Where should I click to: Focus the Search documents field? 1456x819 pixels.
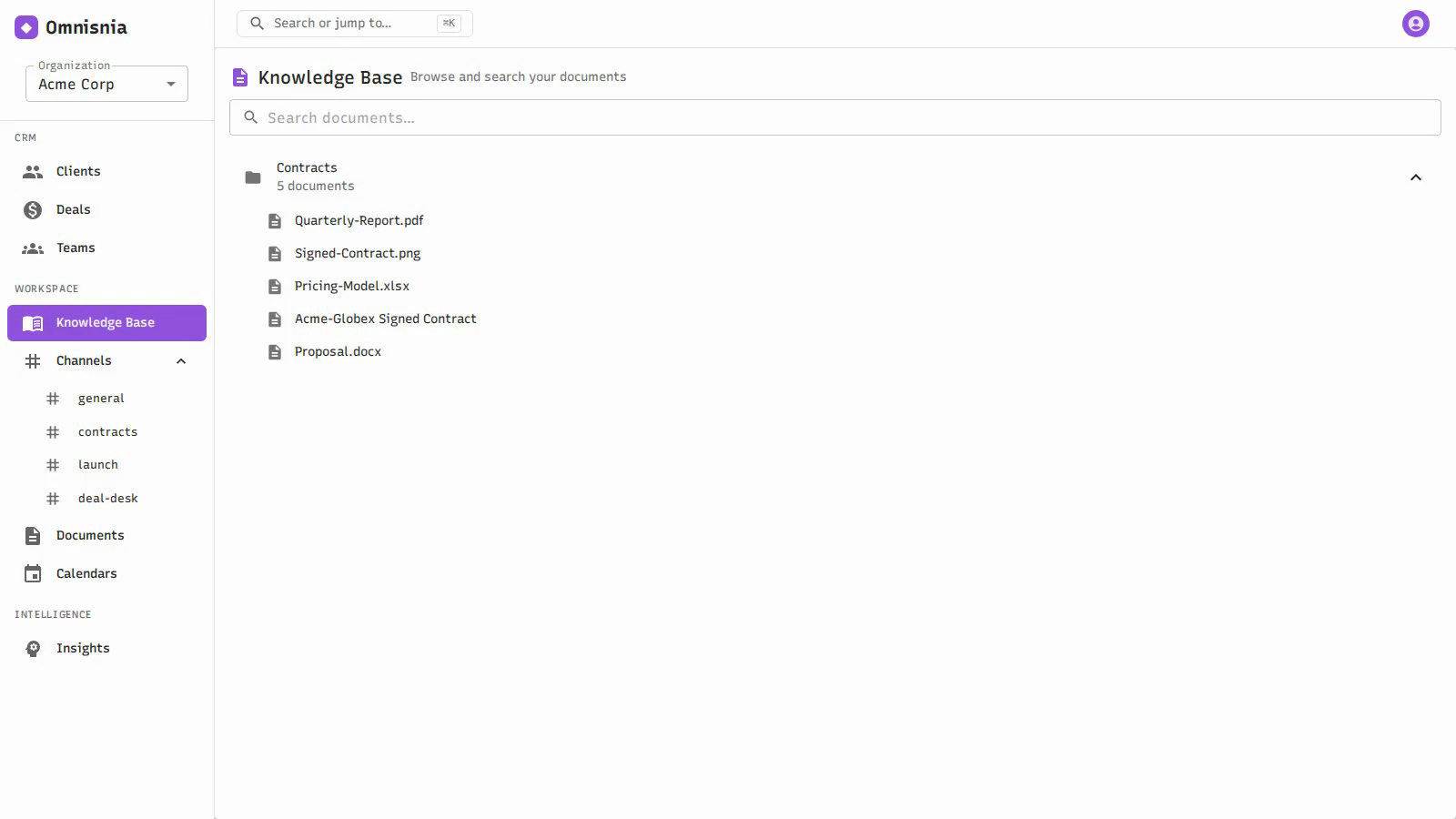pyautogui.click(x=834, y=117)
